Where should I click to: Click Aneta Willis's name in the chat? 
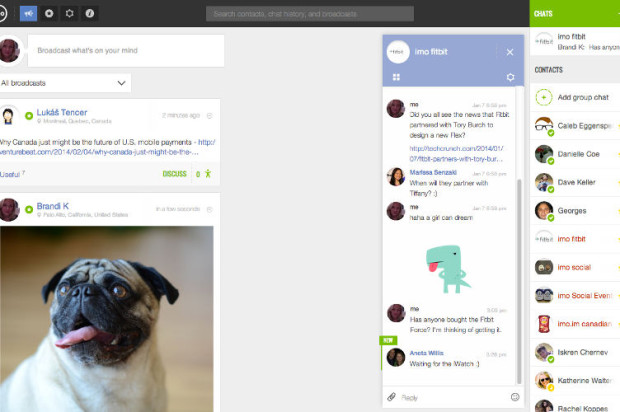tap(426, 353)
